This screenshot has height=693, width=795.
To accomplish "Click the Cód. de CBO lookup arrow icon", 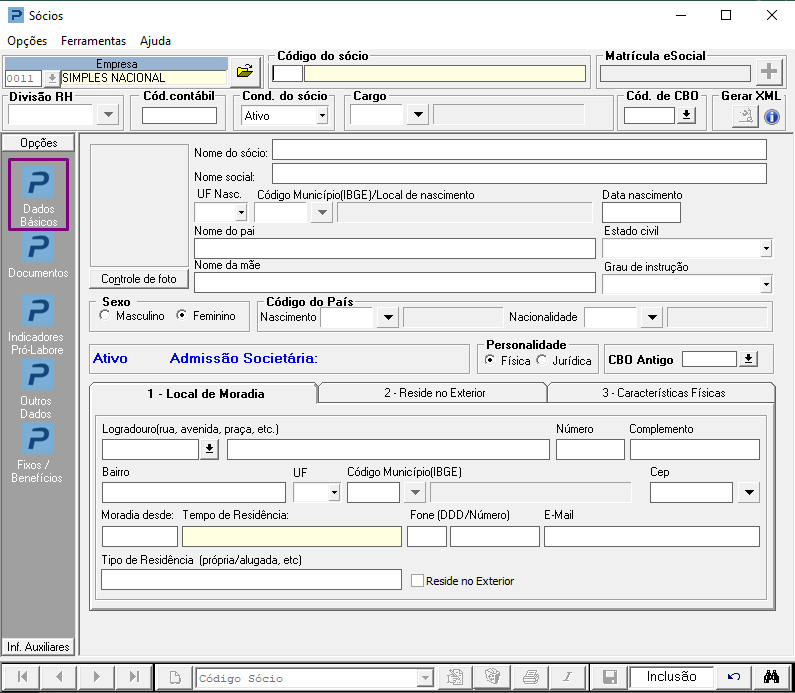I will [686, 116].
